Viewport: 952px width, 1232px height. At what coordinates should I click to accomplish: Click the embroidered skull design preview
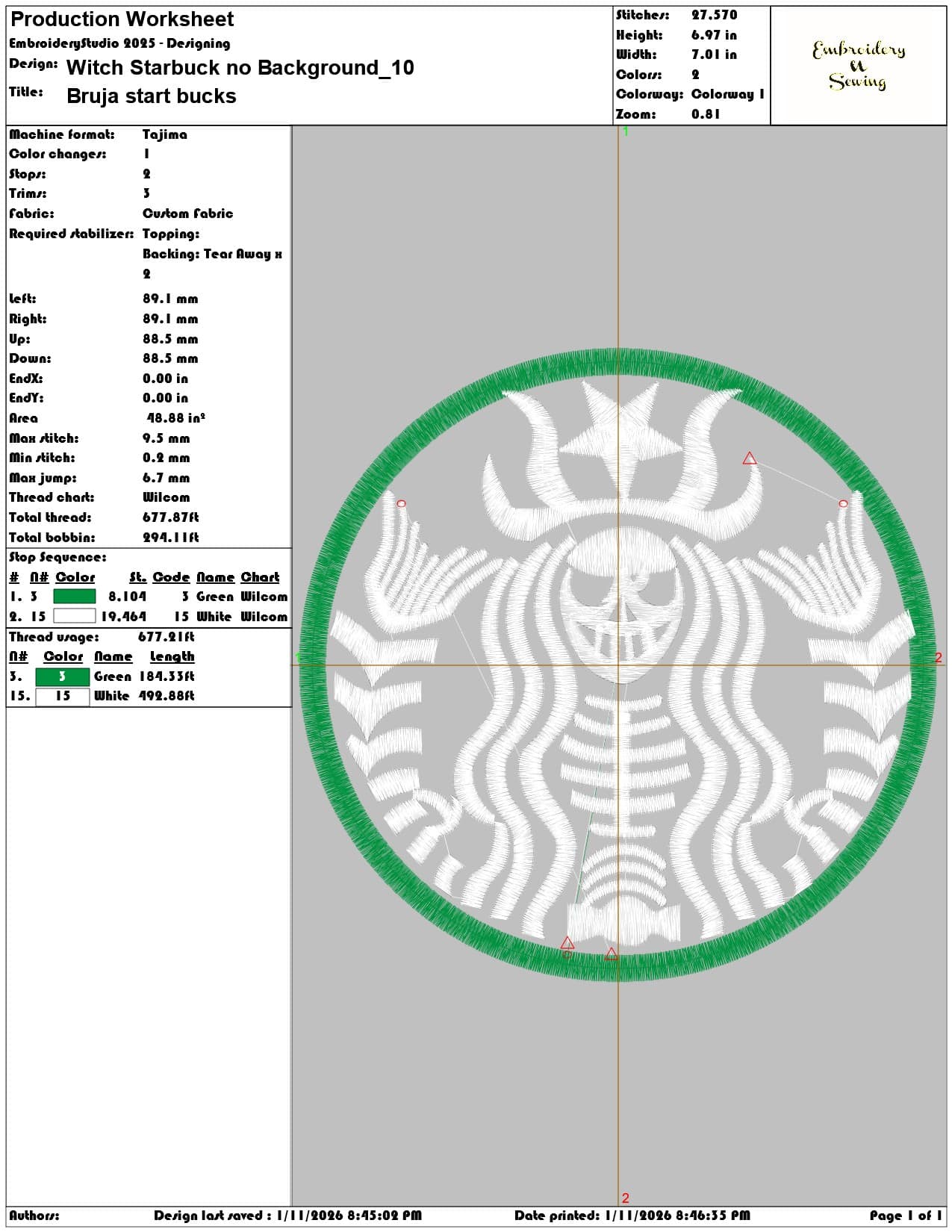pos(617,665)
